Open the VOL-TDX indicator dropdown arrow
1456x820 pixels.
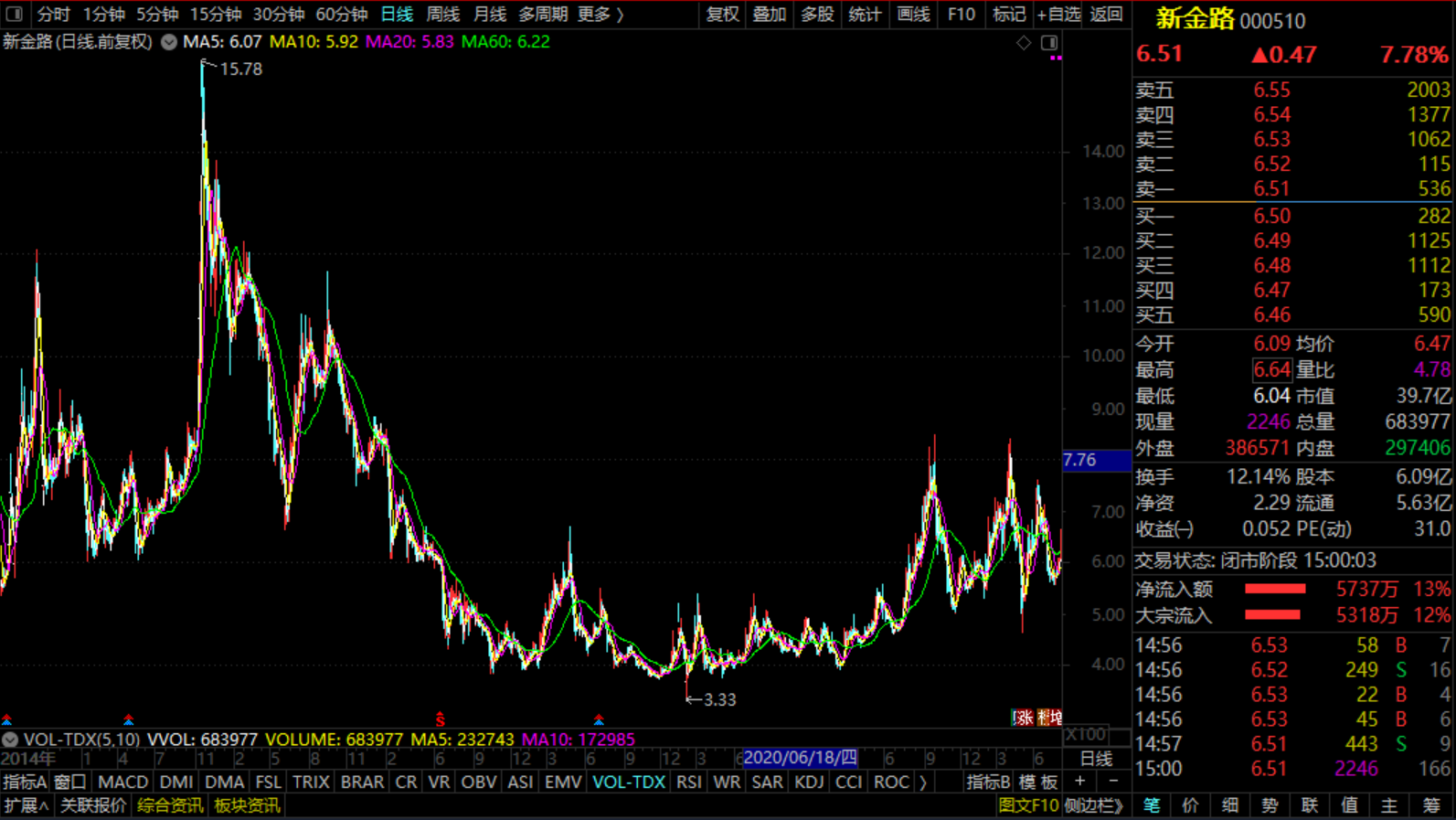point(10,739)
